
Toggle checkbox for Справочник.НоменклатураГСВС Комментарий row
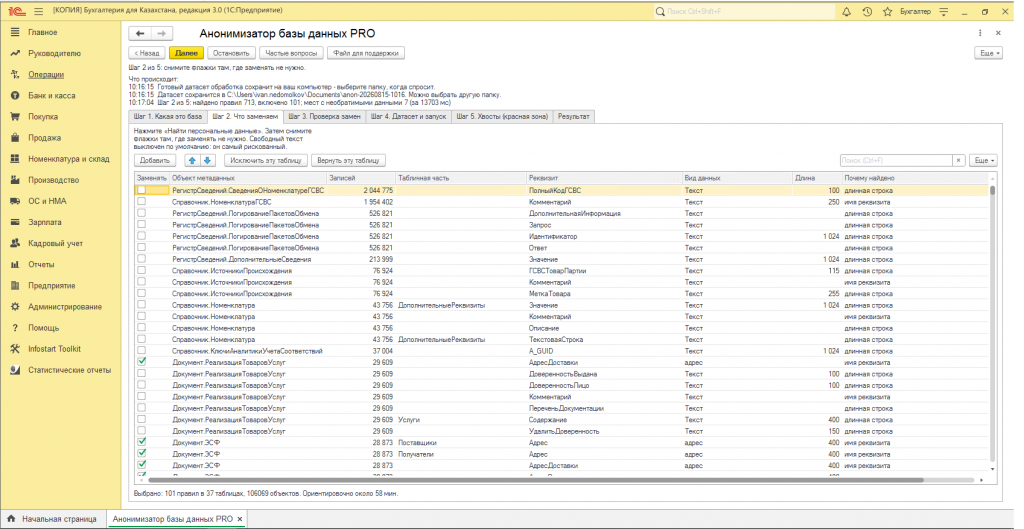point(141,202)
